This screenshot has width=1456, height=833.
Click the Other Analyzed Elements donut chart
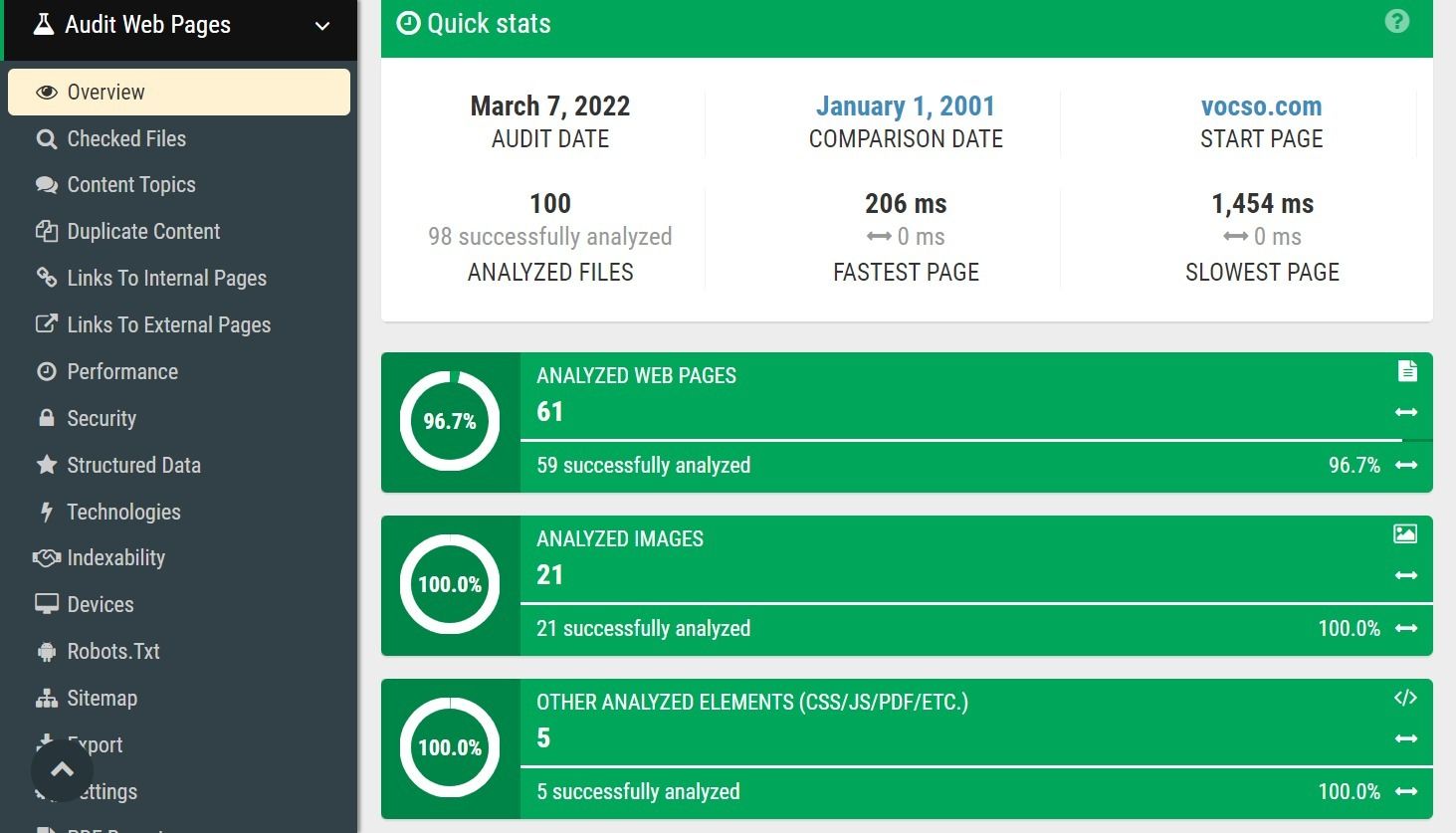click(x=450, y=747)
